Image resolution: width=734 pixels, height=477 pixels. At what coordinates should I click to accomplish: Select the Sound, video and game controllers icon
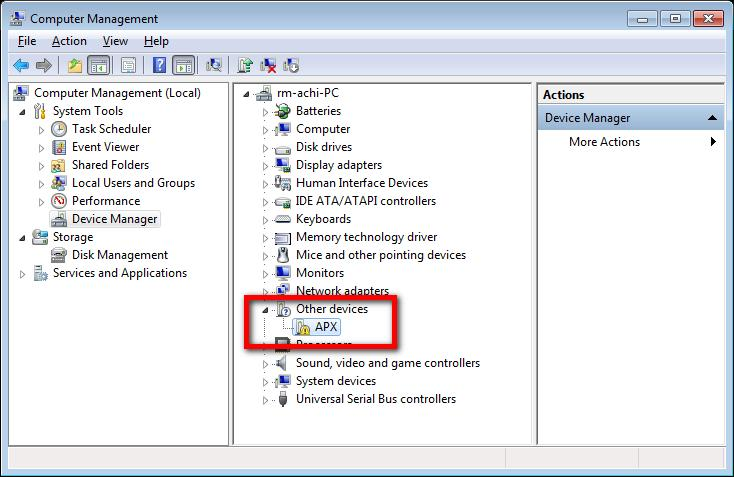point(282,363)
